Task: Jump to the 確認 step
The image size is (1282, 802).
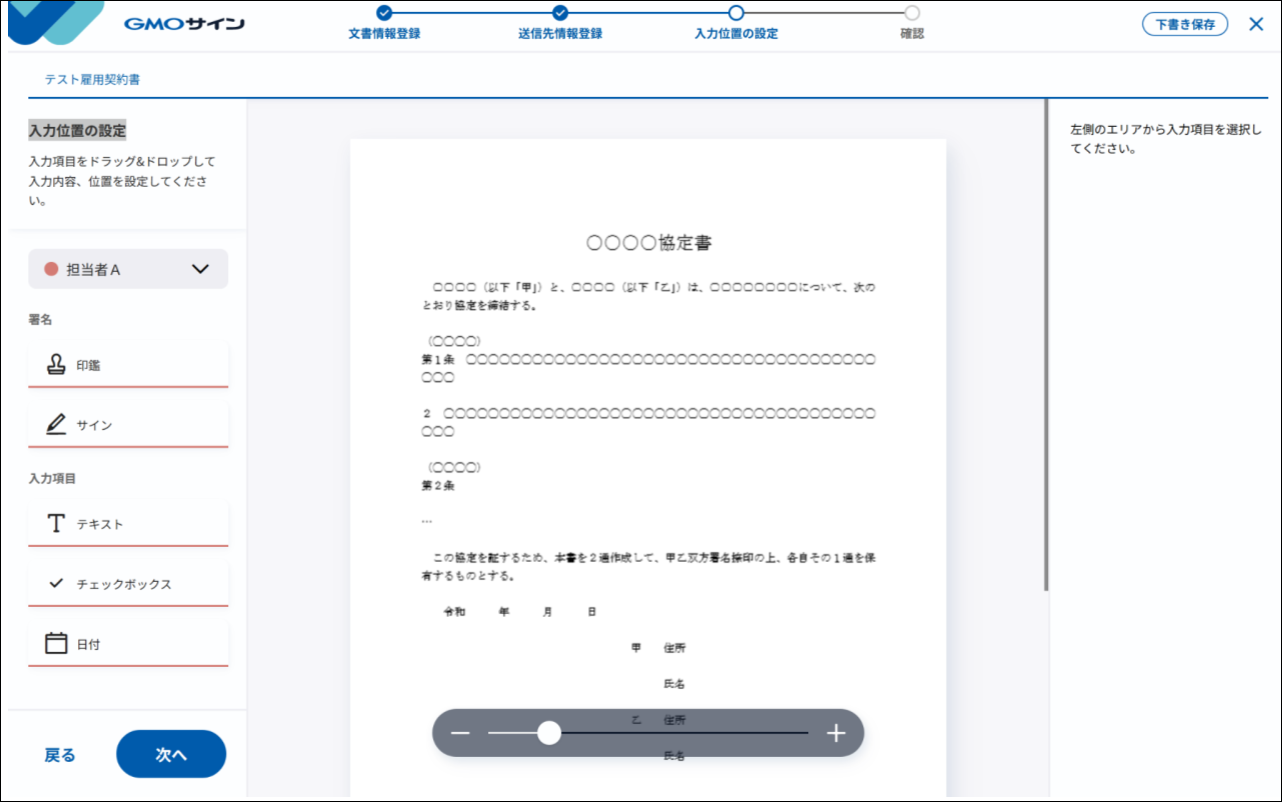Action: coord(911,13)
